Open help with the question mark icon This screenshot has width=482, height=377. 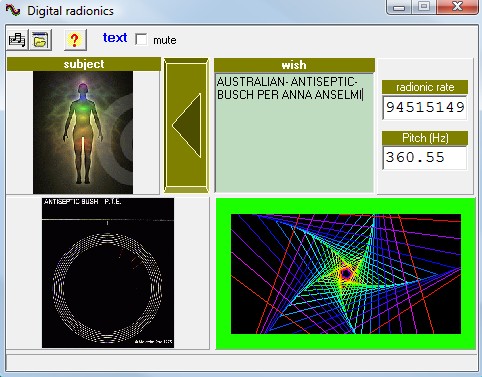[x=75, y=40]
